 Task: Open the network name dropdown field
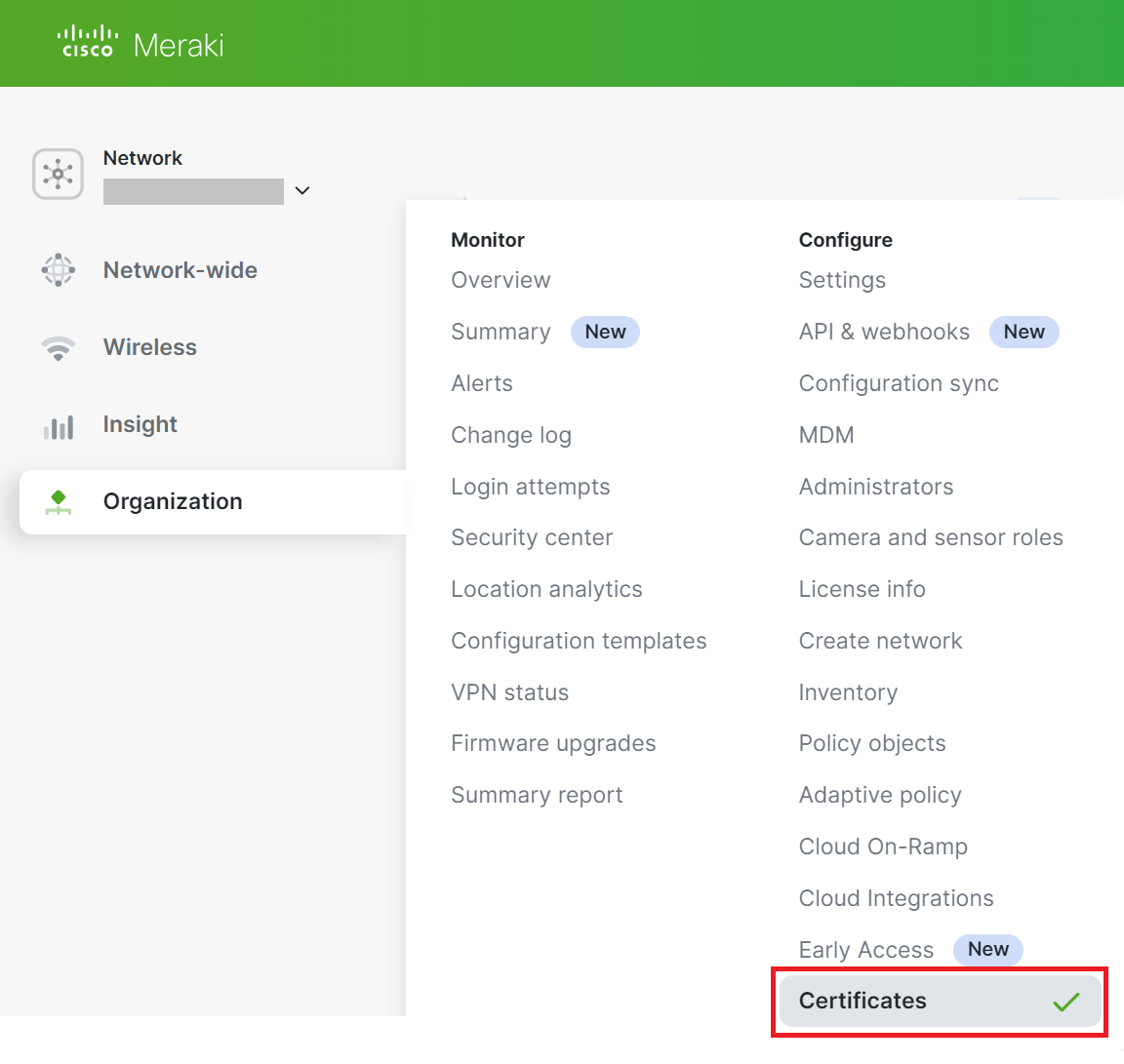tap(193, 191)
